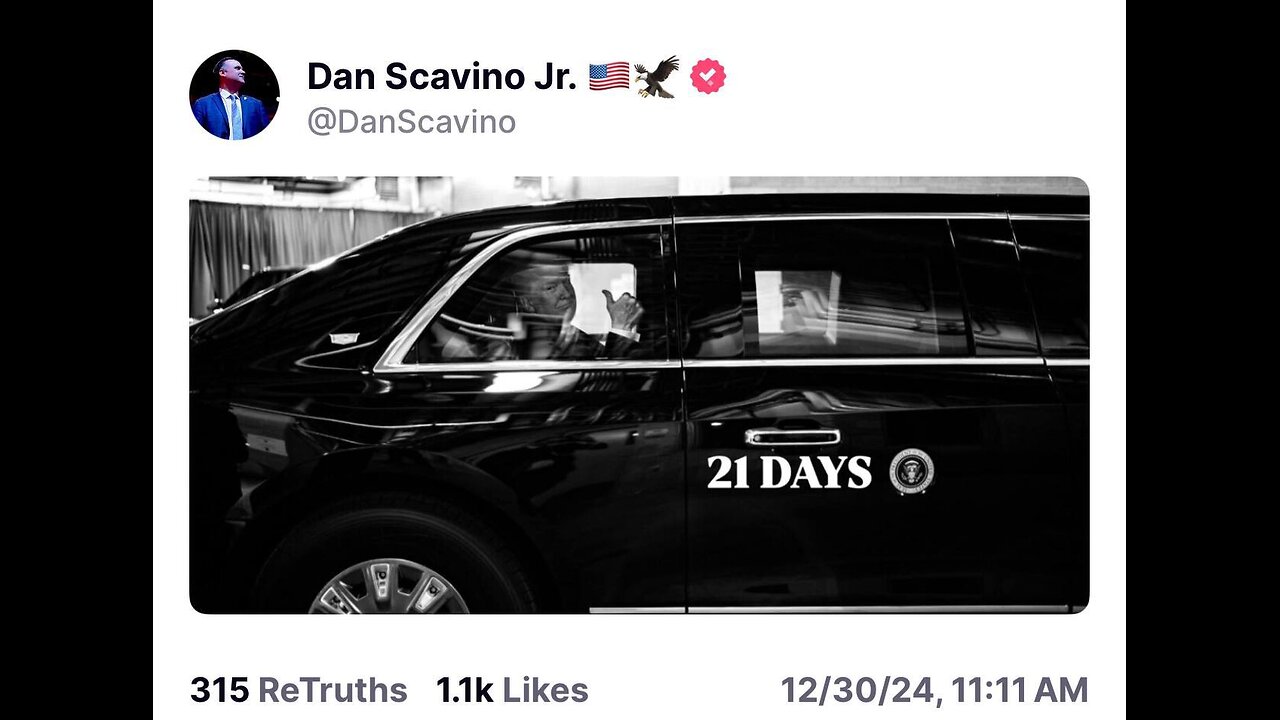
Task: Click the limo wheel rim
Action: coord(388,587)
